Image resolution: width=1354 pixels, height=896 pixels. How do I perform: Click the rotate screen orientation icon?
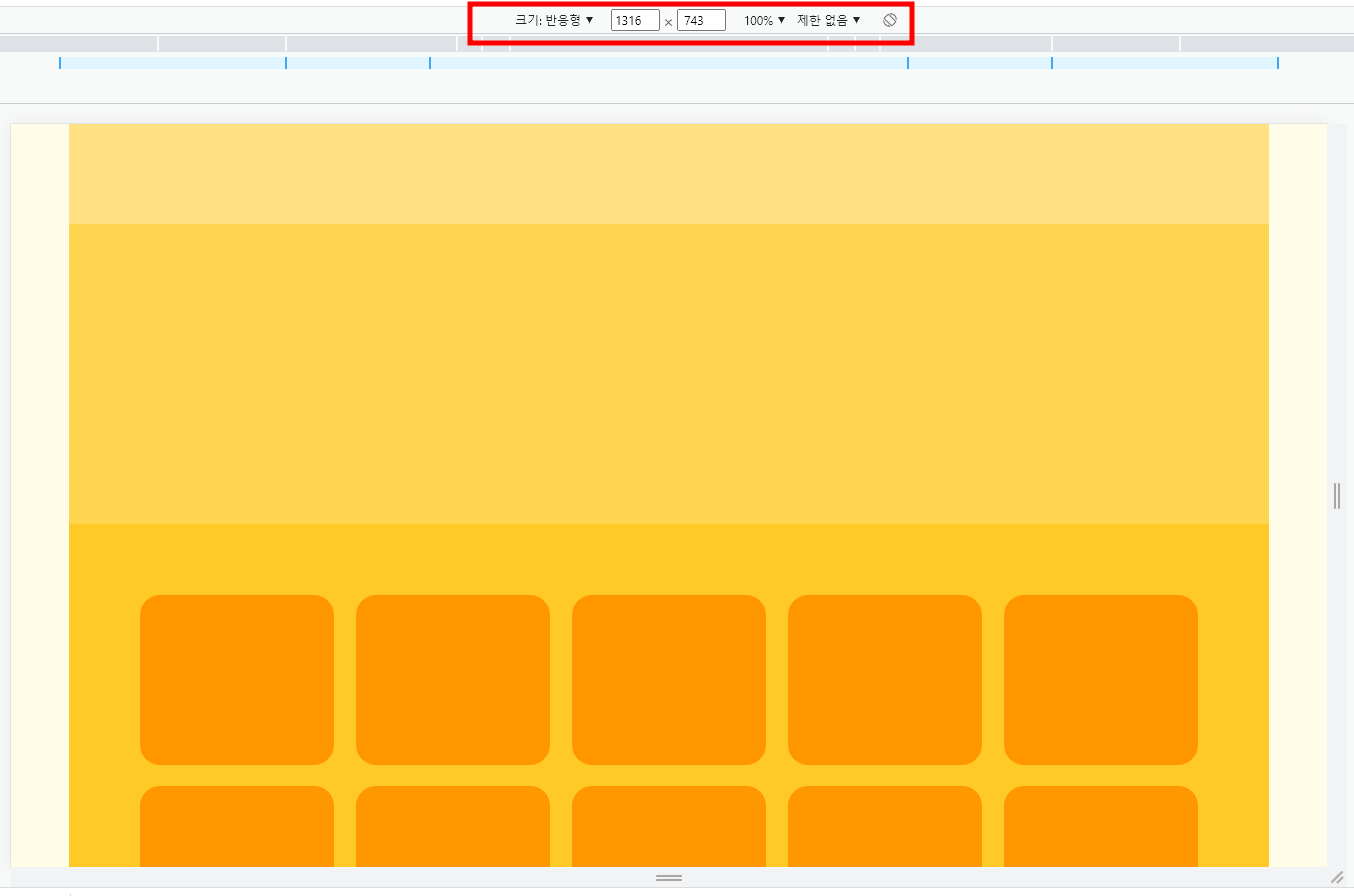pos(890,20)
